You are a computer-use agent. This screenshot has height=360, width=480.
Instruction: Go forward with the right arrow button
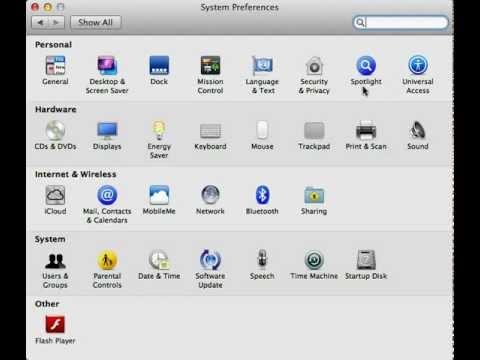point(56,22)
